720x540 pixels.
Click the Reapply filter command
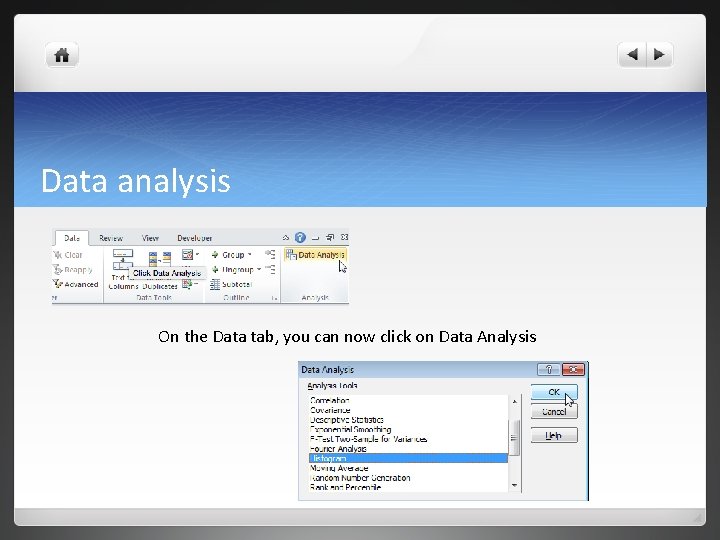73,270
